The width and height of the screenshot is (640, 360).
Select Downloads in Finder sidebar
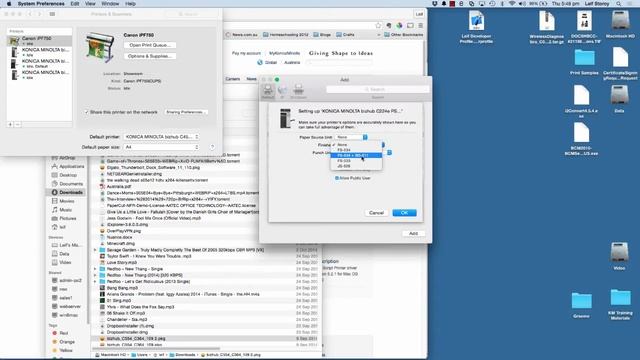(67, 192)
